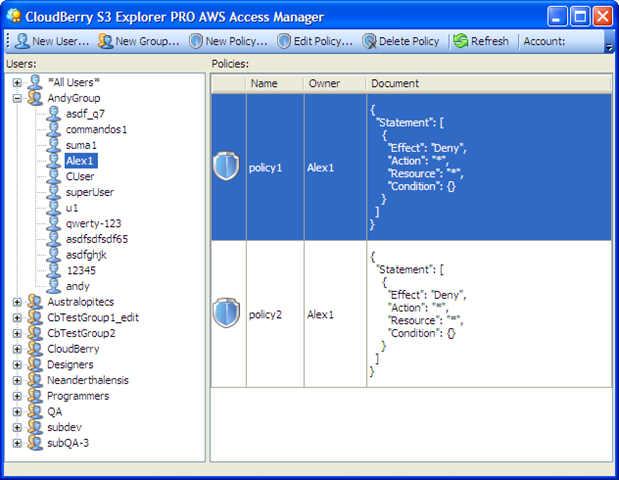Click group icon beside subQA-3
The height and width of the screenshot is (480, 619).
tap(35, 443)
